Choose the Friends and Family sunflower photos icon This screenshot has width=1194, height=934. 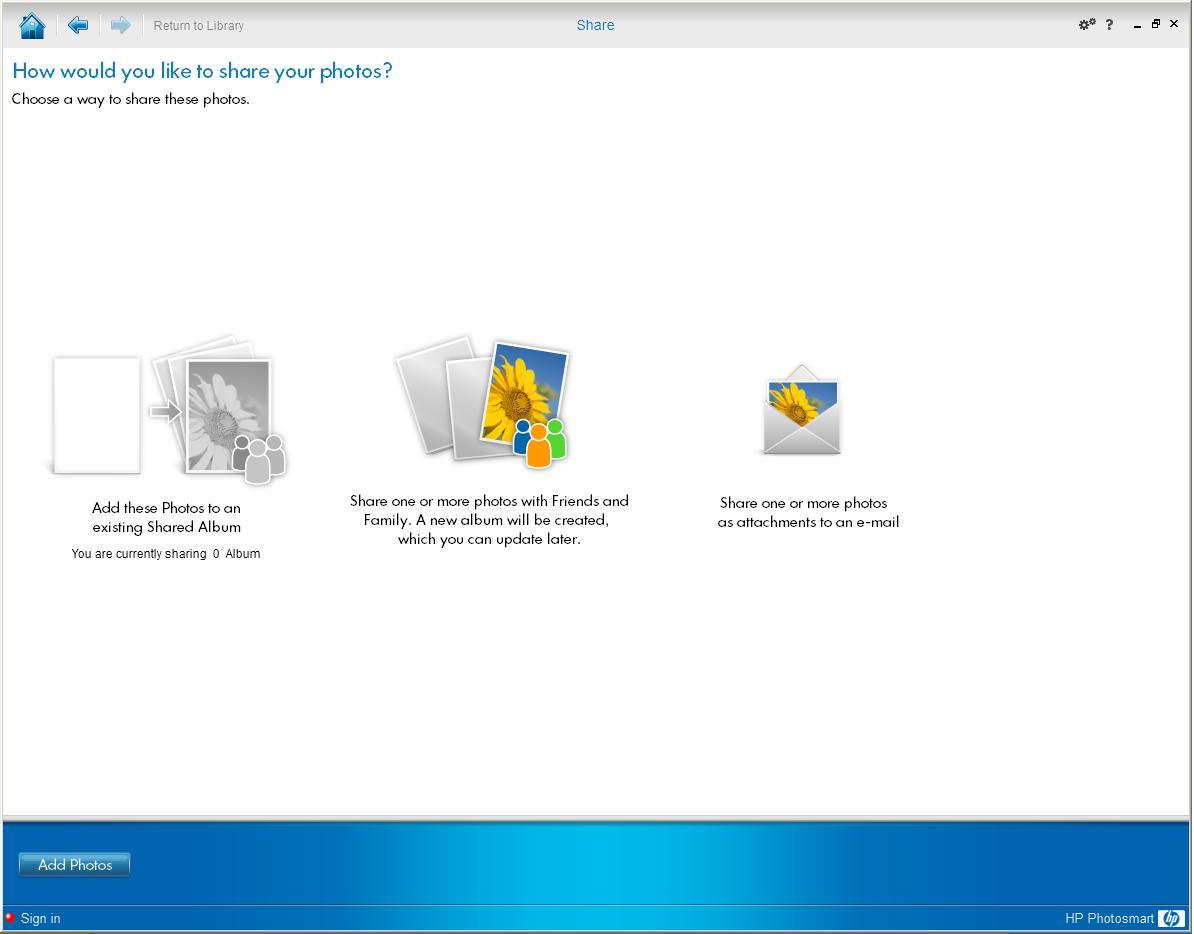click(486, 402)
